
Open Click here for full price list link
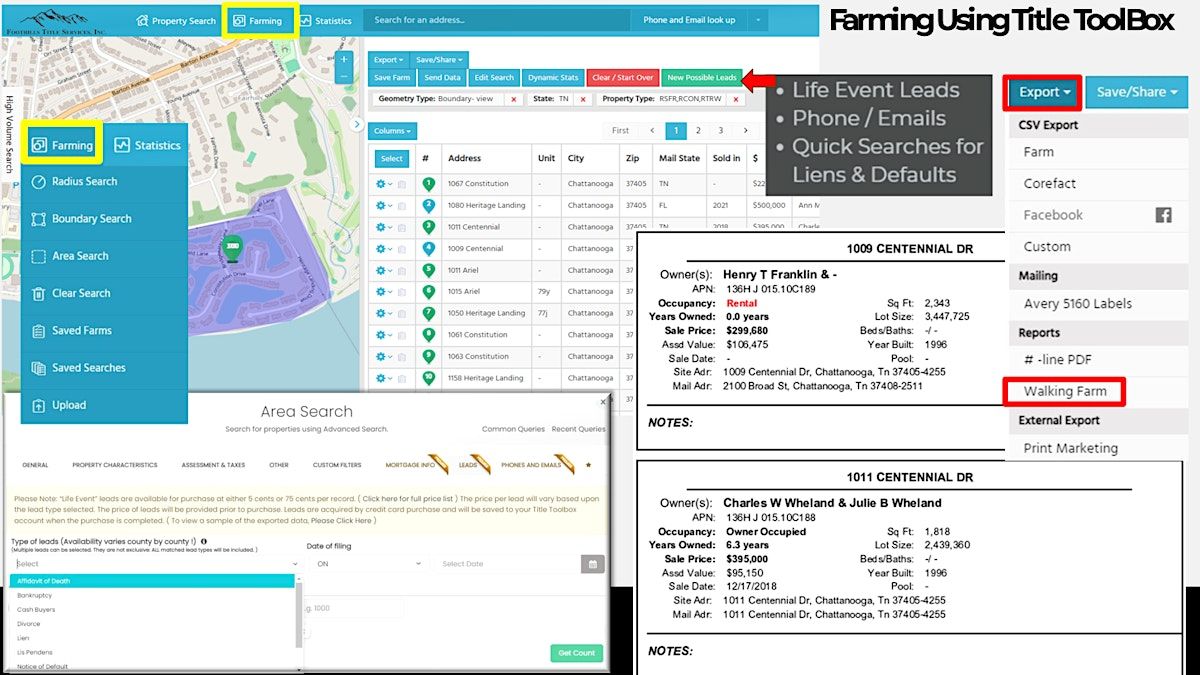click(406, 498)
